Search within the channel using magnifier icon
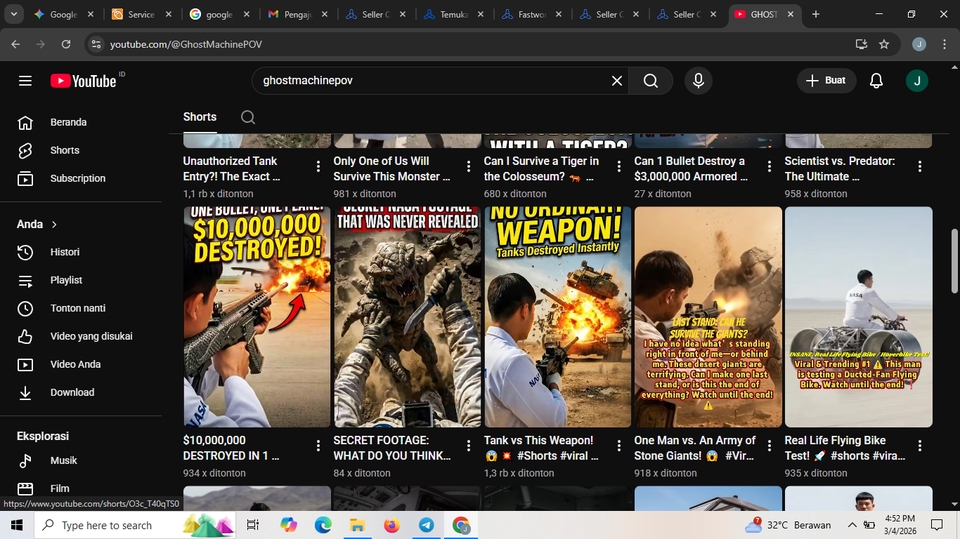This screenshot has height=539, width=960. 248,117
